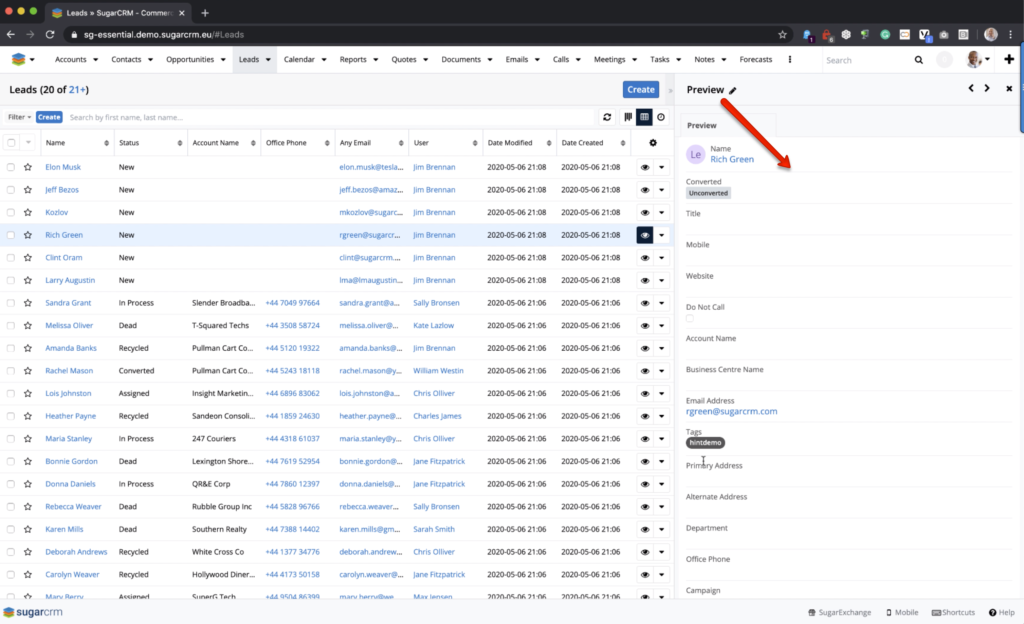Expand the Accounts module dropdown arrow
Viewport: 1024px width, 624px height.
95,60
